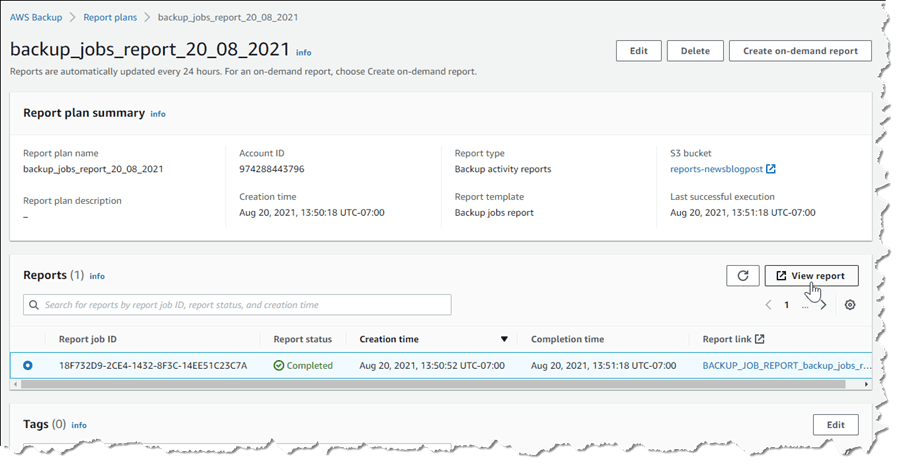
Task: Open info link beside Report plan summary
Action: [158, 114]
